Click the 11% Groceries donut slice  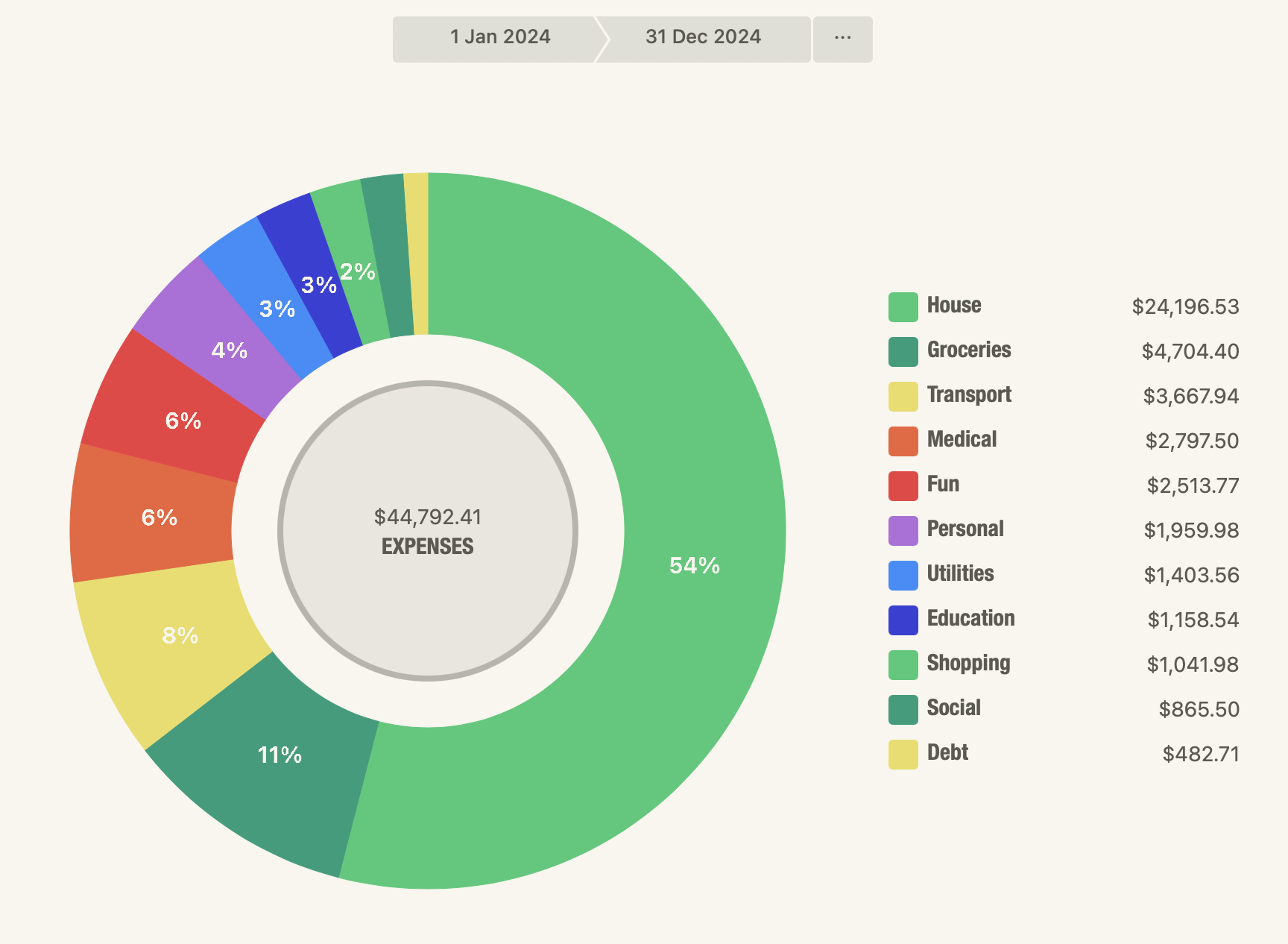pos(280,755)
